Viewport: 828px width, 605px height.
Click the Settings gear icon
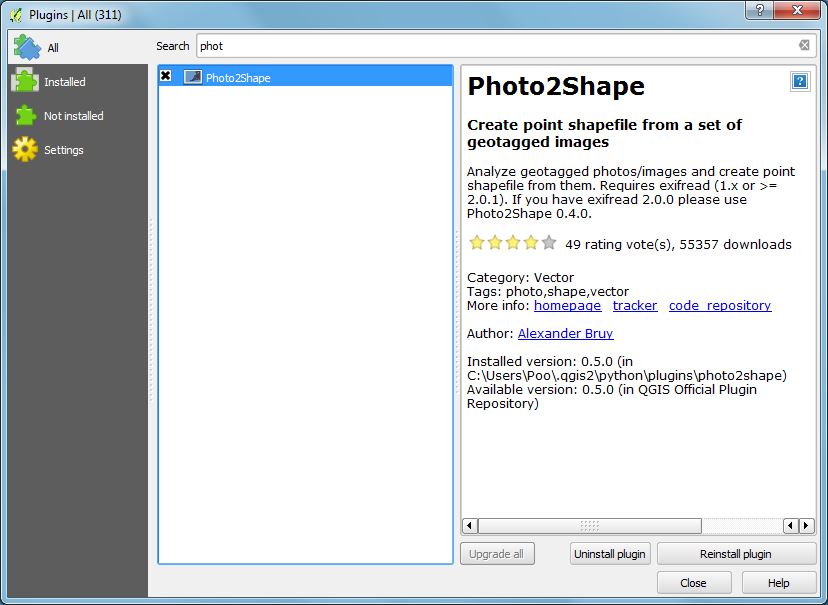pos(25,149)
